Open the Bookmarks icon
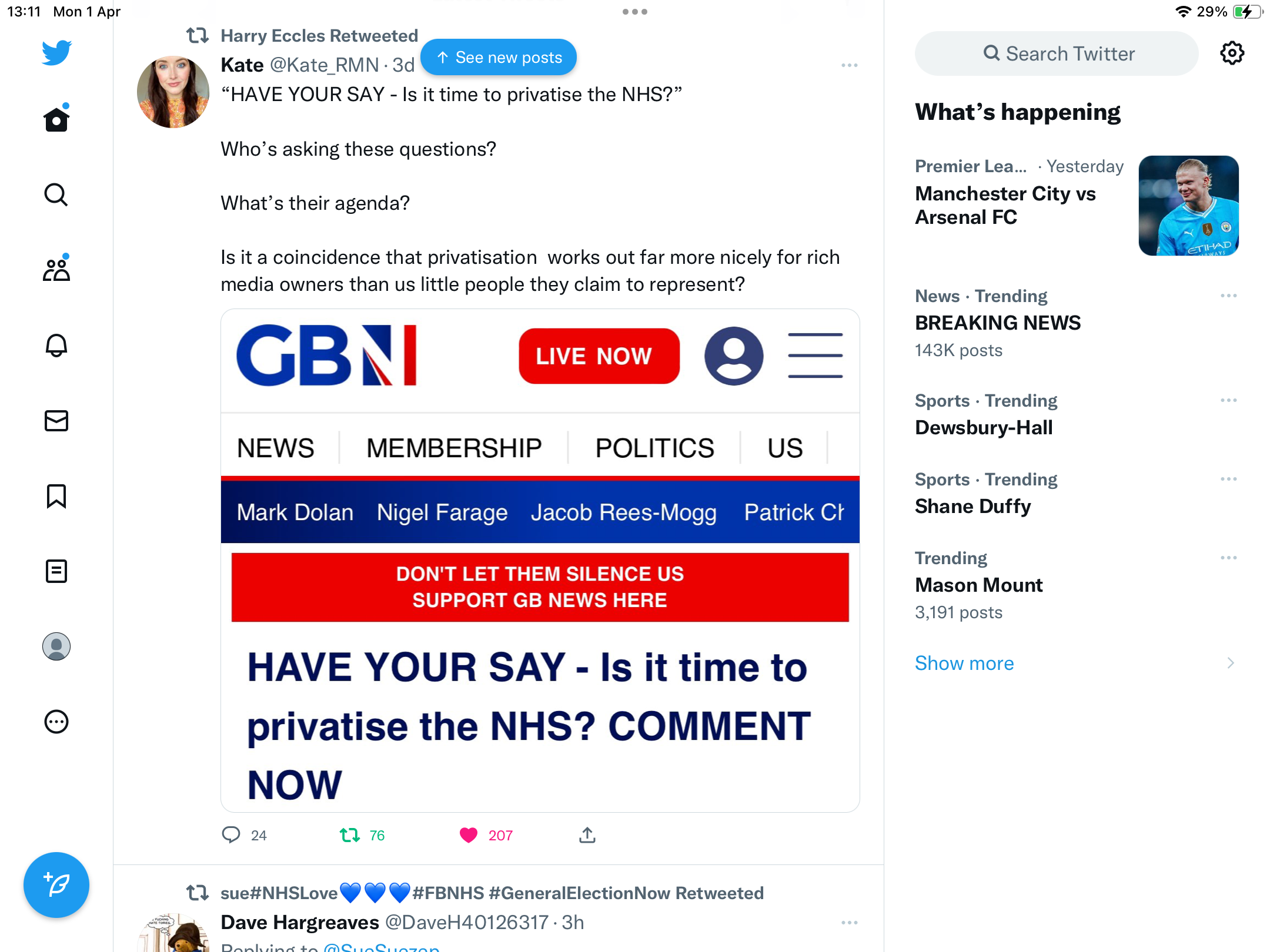This screenshot has width=1270, height=952. tap(56, 496)
